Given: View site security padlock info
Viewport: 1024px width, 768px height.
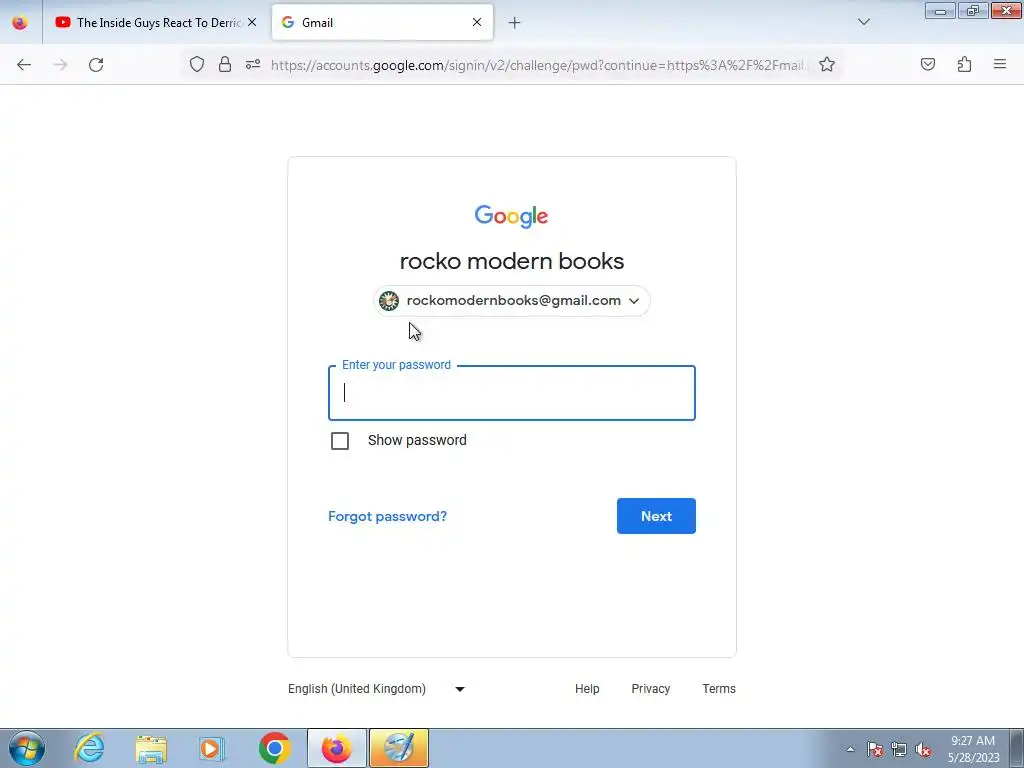Looking at the screenshot, I should pos(225,64).
